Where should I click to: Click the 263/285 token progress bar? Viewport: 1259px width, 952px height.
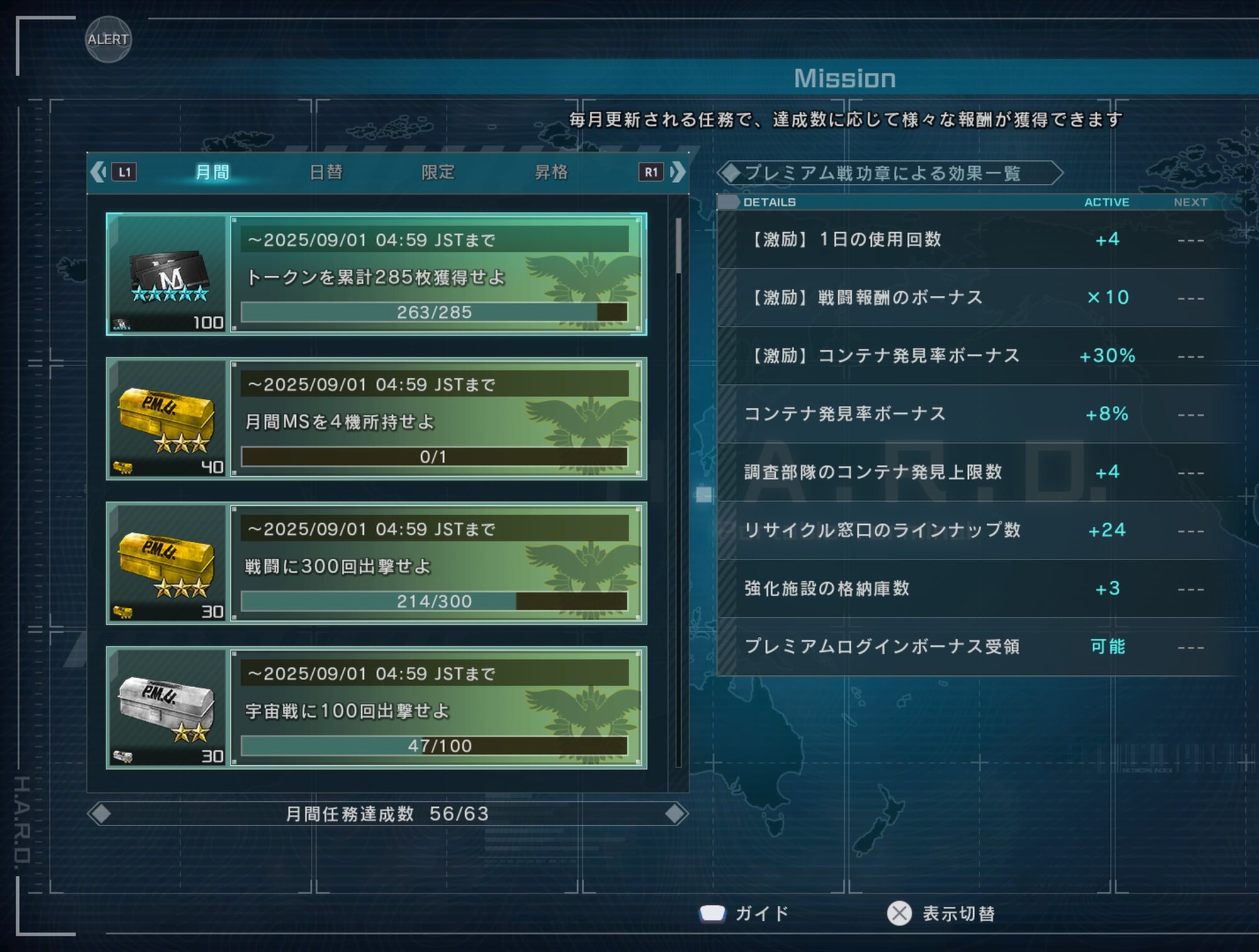434,312
